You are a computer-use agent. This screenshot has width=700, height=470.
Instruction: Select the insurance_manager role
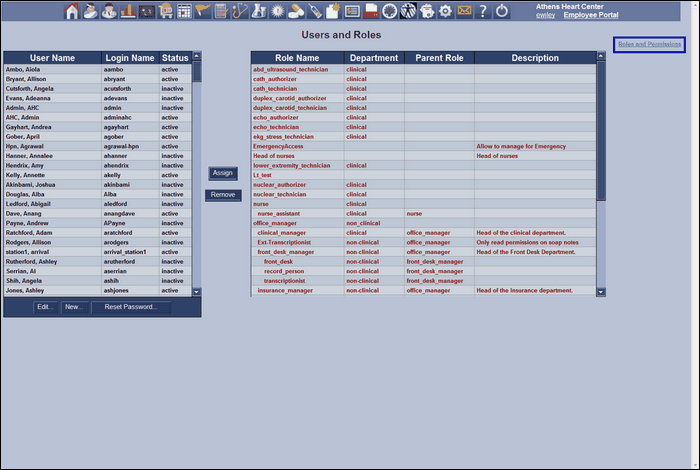423,291
